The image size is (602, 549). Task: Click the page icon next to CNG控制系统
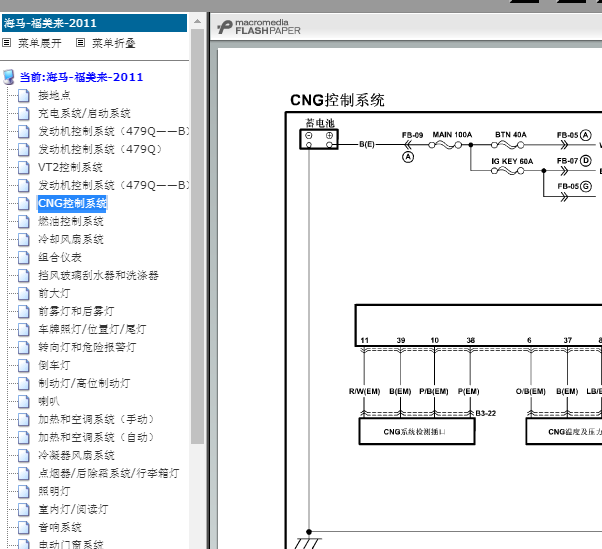pos(23,203)
